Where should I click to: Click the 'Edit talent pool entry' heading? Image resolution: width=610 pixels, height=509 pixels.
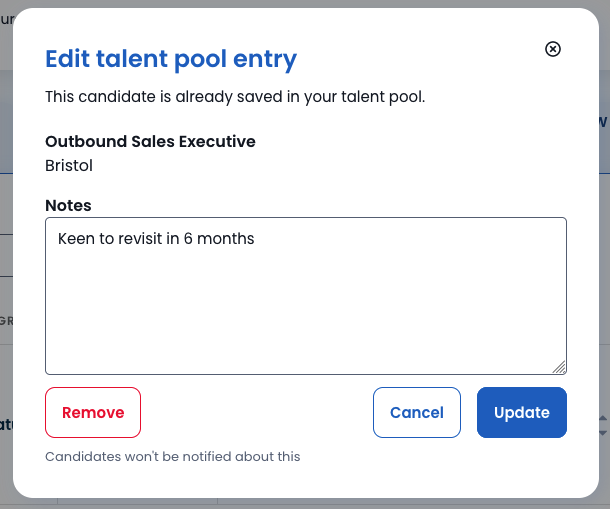(x=171, y=59)
